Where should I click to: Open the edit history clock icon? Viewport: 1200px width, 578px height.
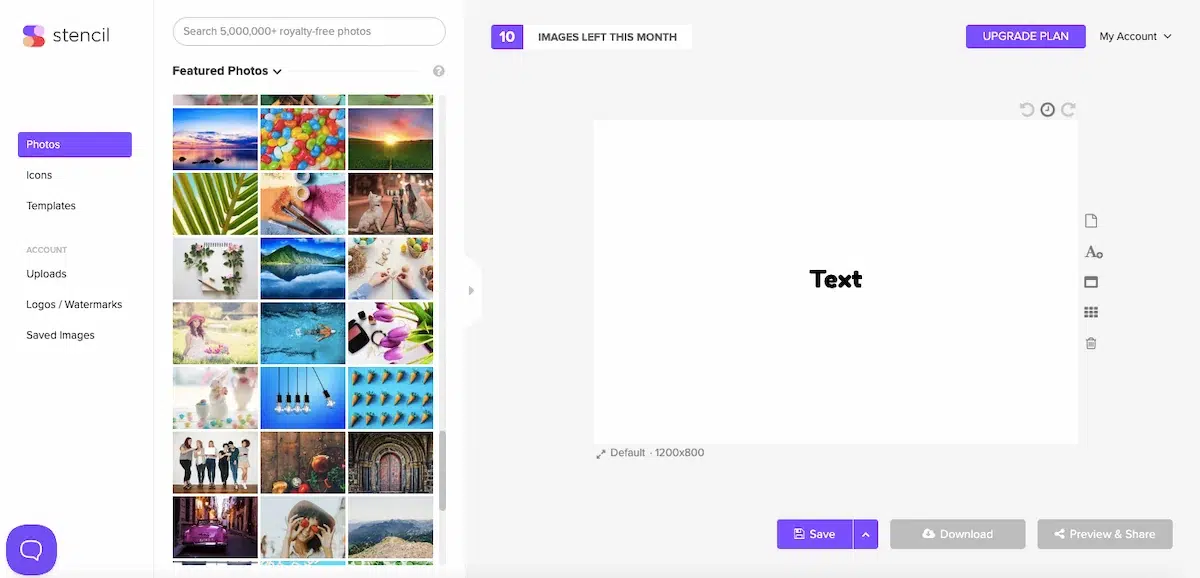[1048, 109]
